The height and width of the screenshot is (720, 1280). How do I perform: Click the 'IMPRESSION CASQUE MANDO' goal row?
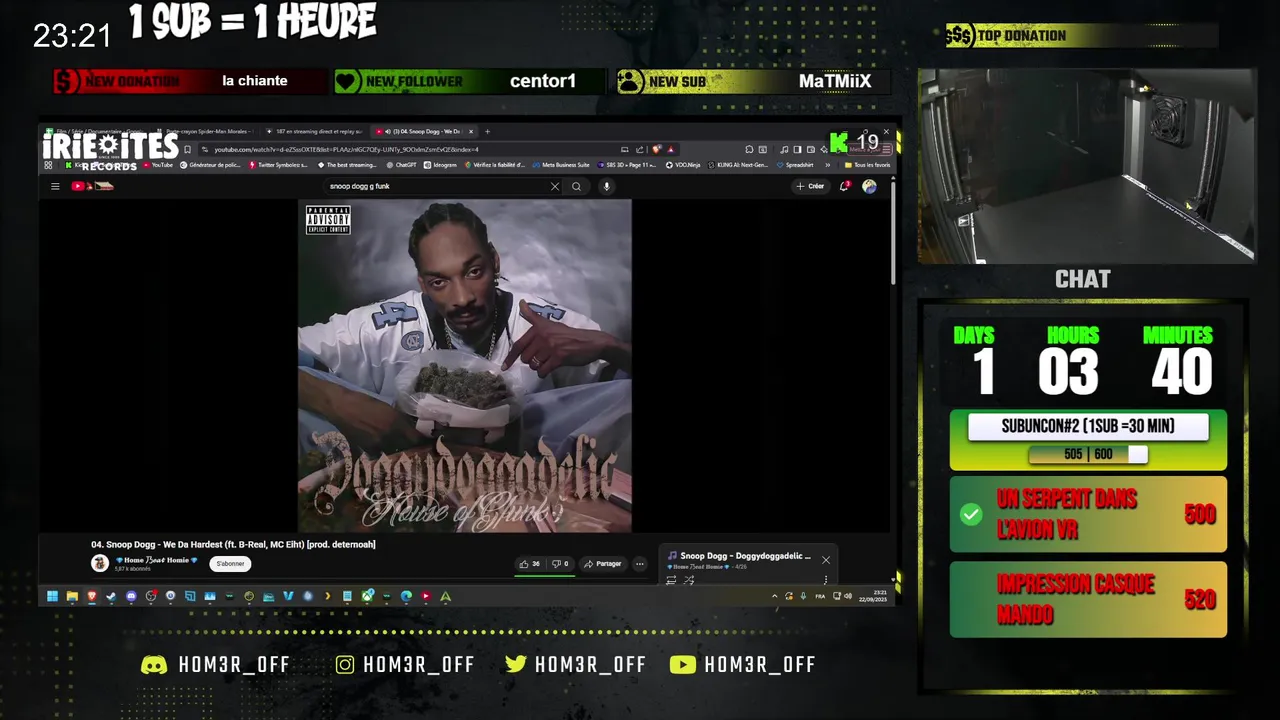1088,599
